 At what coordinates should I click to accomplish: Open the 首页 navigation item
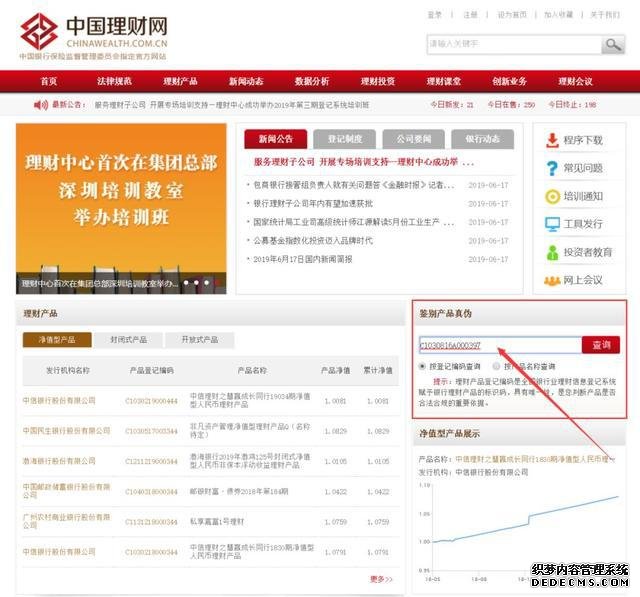pyautogui.click(x=49, y=81)
